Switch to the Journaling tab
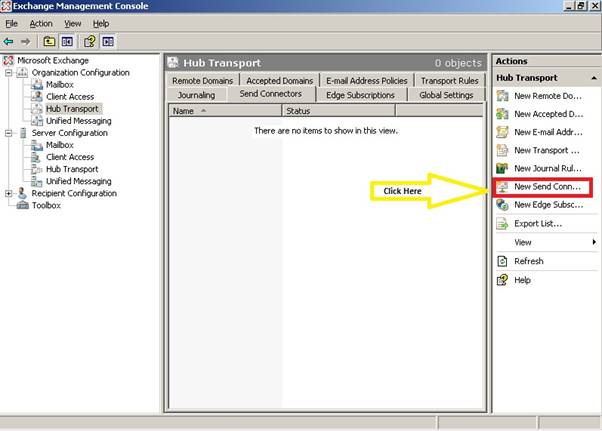602x431 pixels. click(x=196, y=95)
